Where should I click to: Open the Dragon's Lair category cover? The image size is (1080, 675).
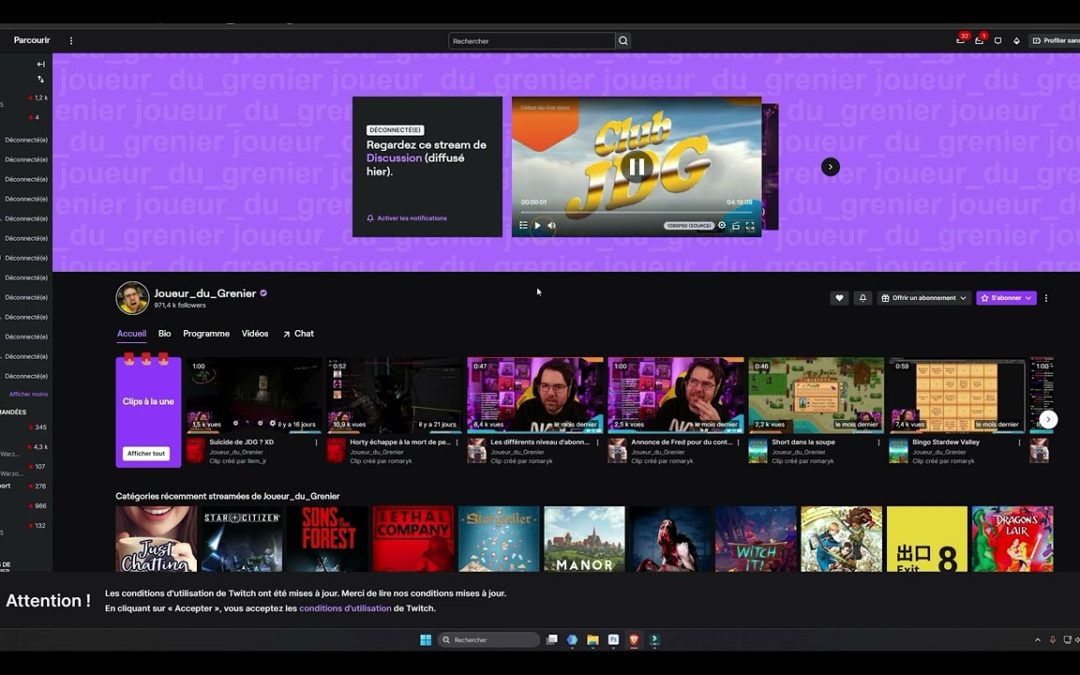[x=1012, y=539]
